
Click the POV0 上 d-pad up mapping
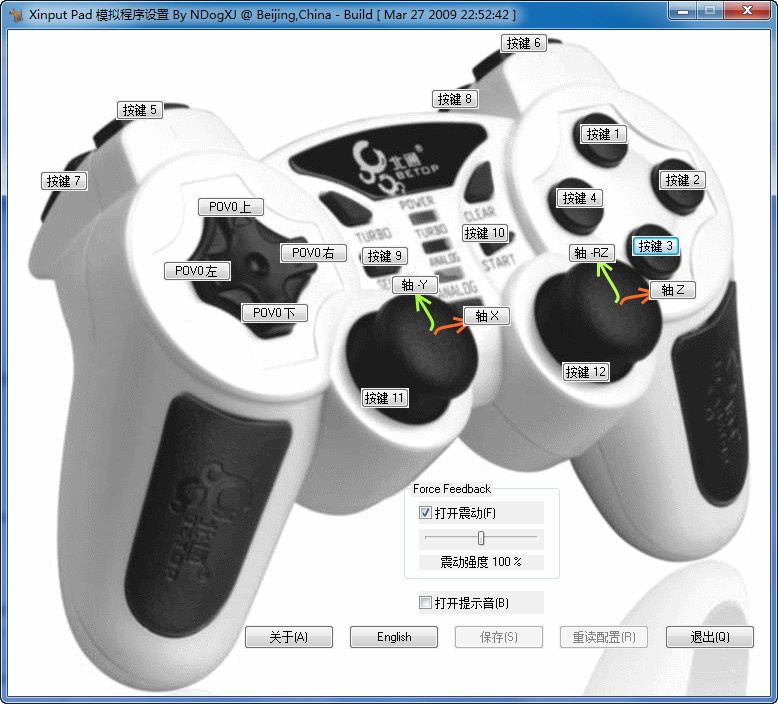pos(231,207)
